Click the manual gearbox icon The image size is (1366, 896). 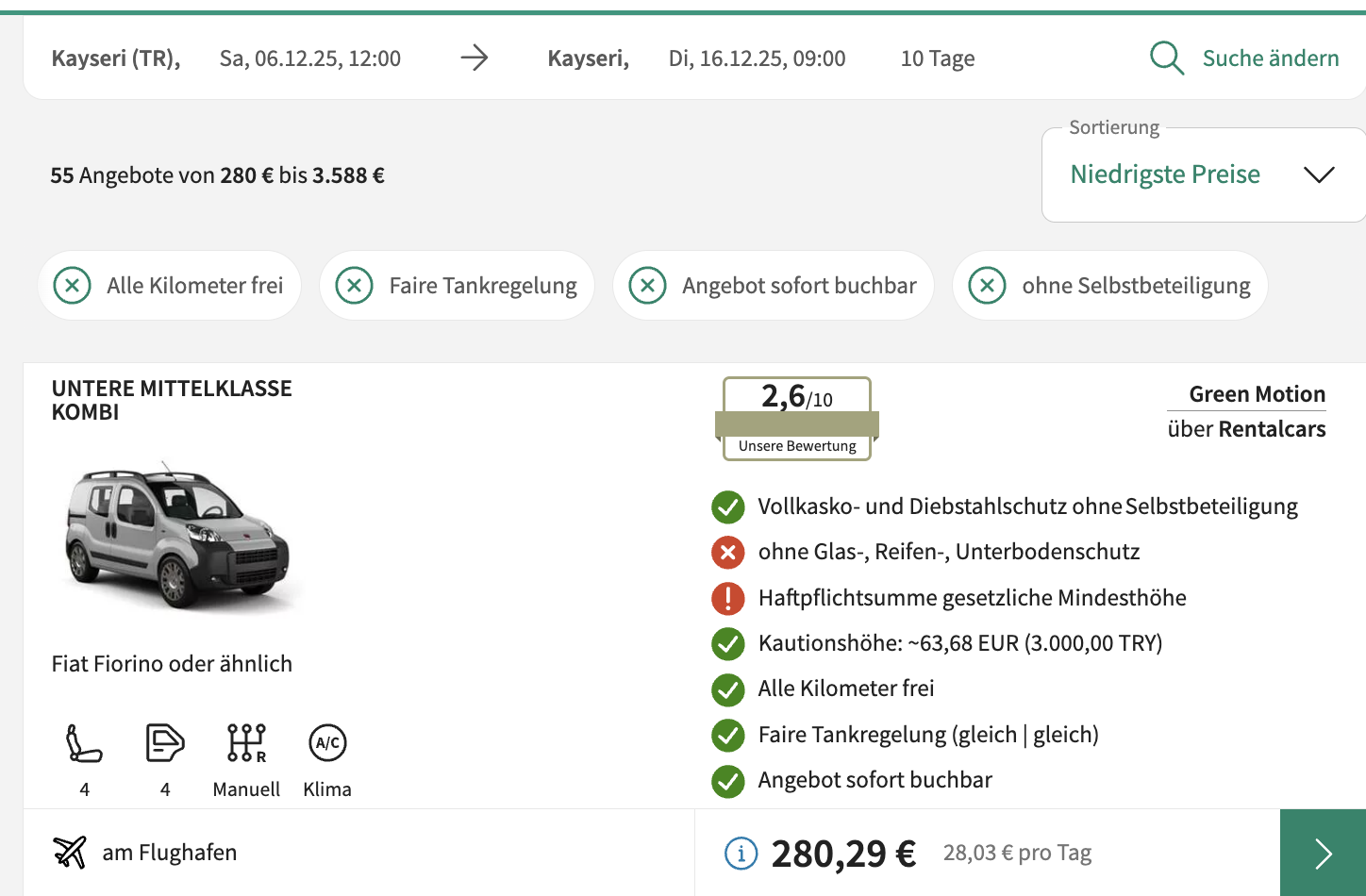(246, 743)
